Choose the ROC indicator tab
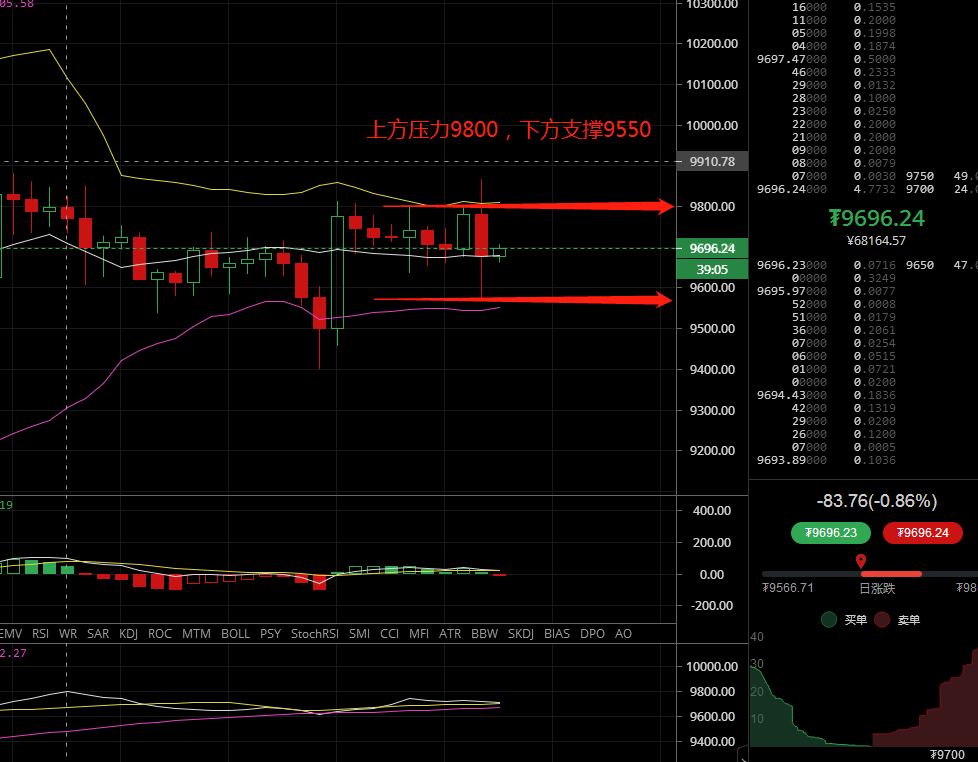 [160, 634]
